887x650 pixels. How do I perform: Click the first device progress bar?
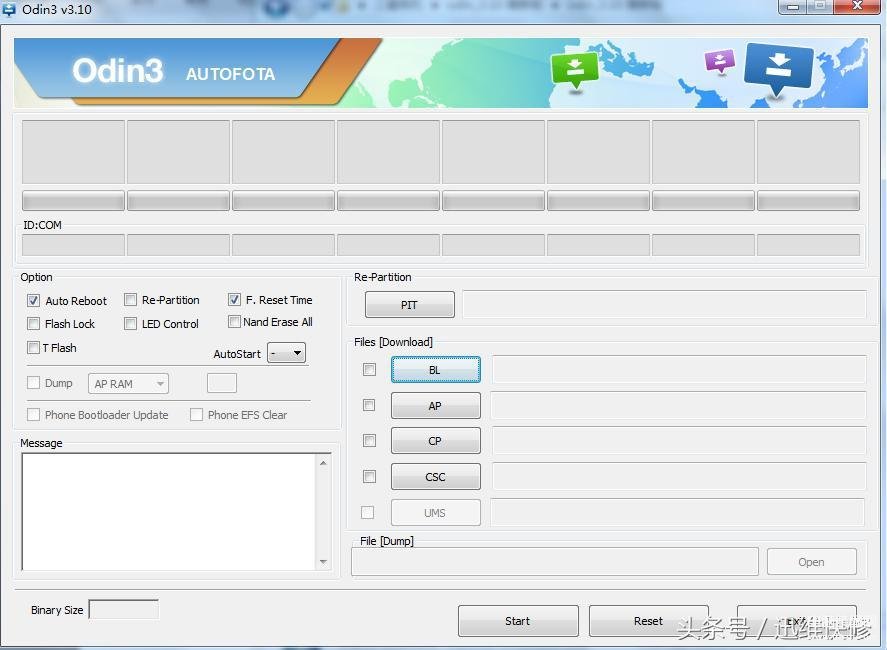tap(74, 200)
